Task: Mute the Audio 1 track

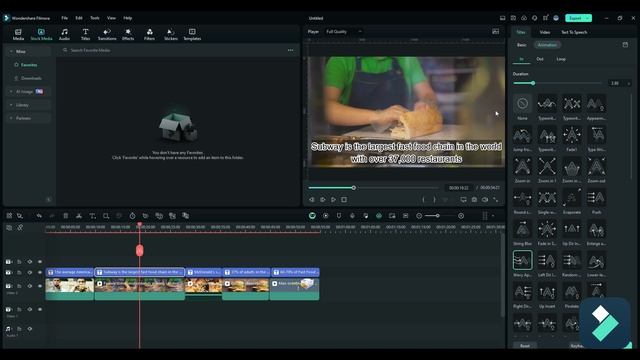Action: (x=30, y=329)
